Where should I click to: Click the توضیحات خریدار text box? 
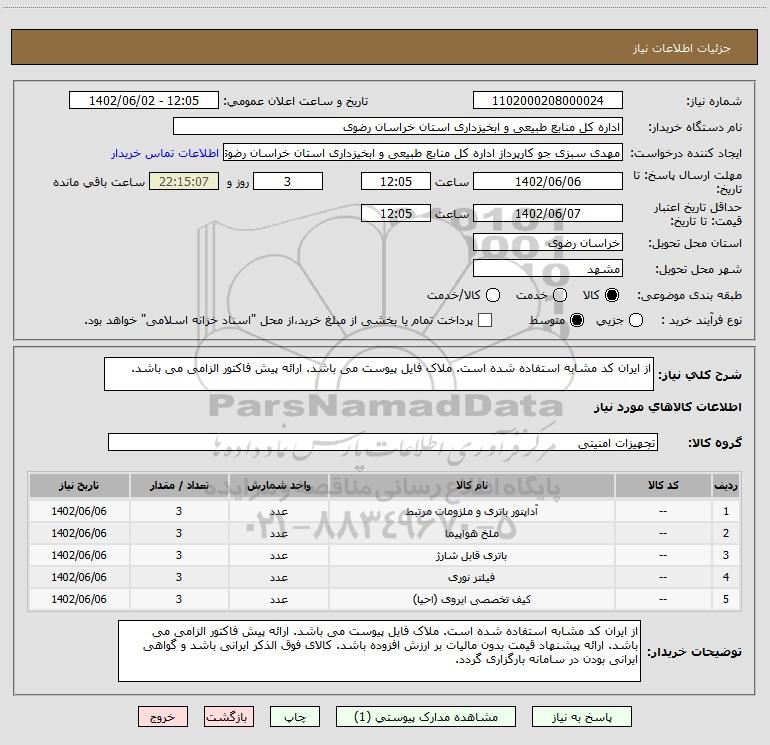tap(379, 651)
